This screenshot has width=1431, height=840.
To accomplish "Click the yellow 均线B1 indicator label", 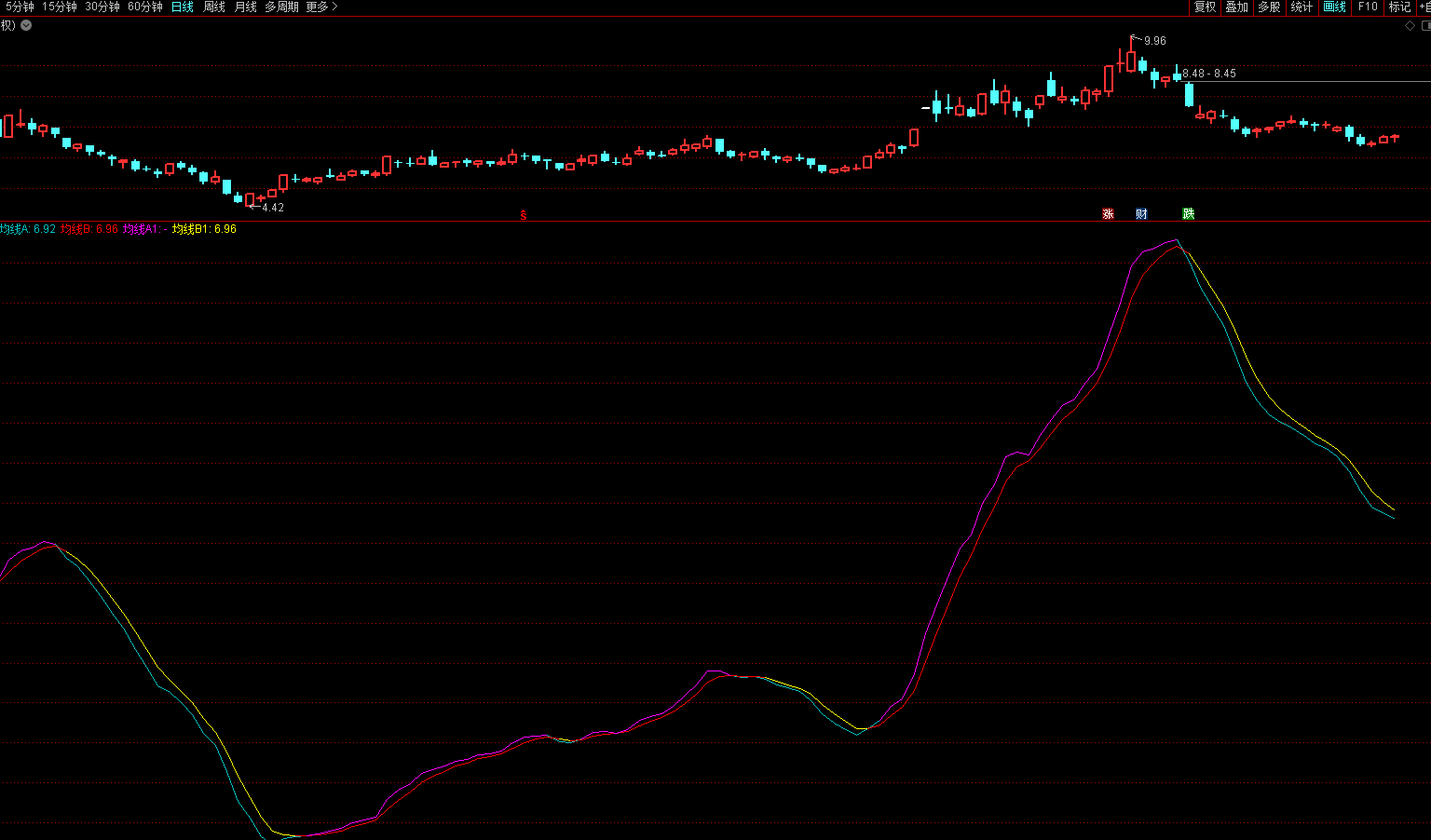I will [204, 229].
